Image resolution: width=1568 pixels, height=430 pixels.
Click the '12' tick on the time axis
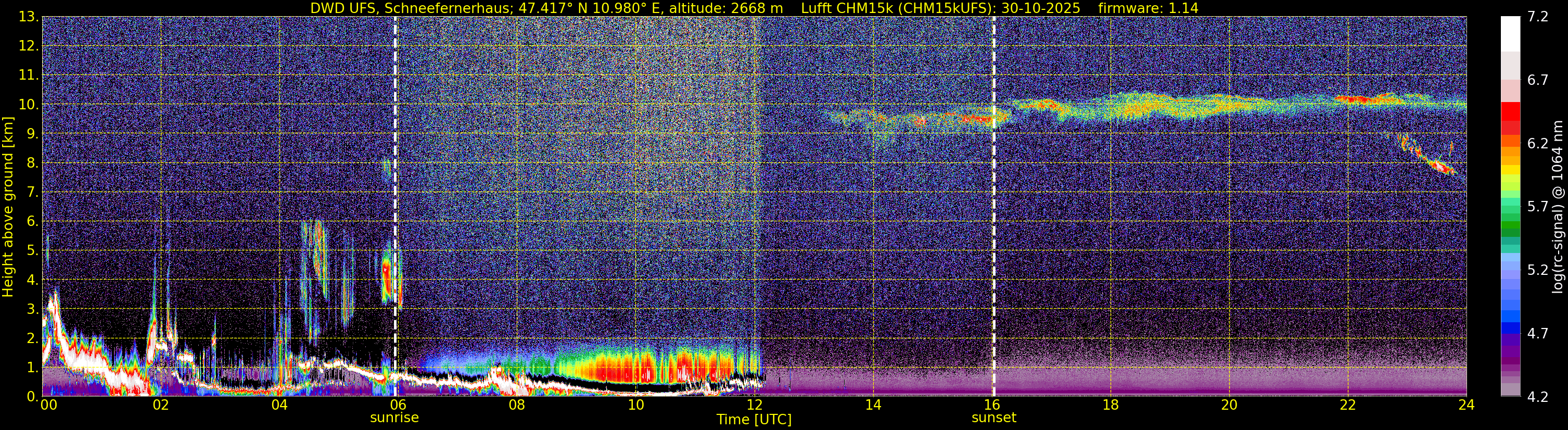754,405
